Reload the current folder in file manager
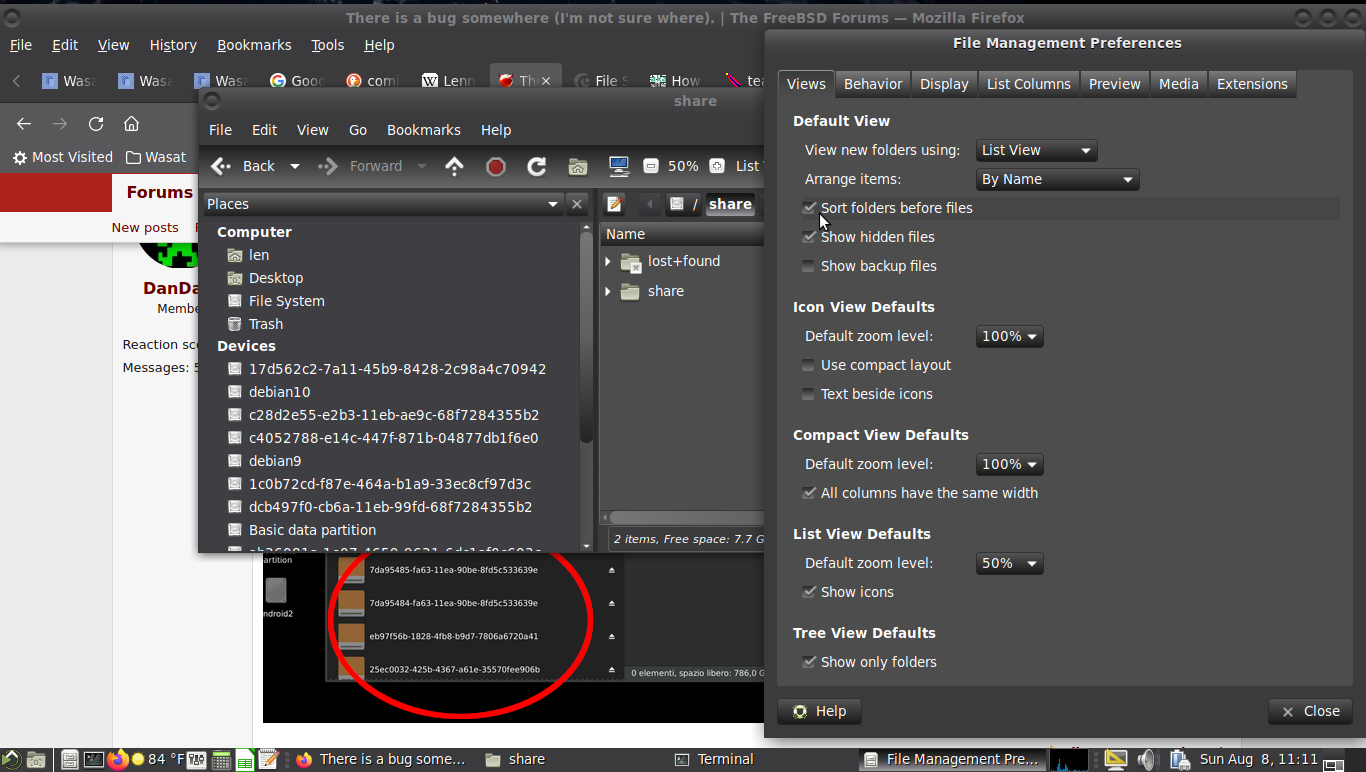 [x=536, y=167]
